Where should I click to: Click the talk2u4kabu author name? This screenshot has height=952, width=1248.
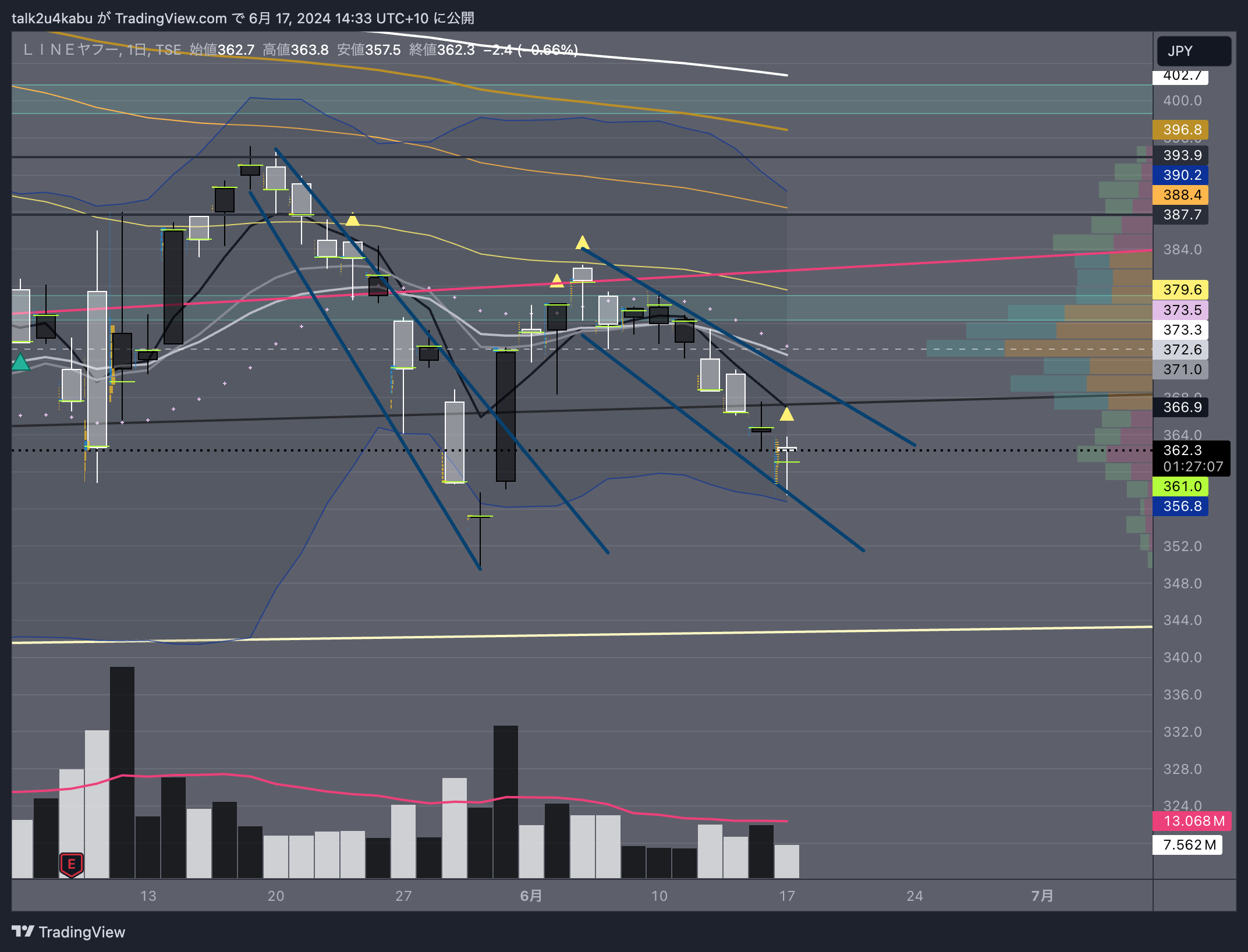pos(52,19)
